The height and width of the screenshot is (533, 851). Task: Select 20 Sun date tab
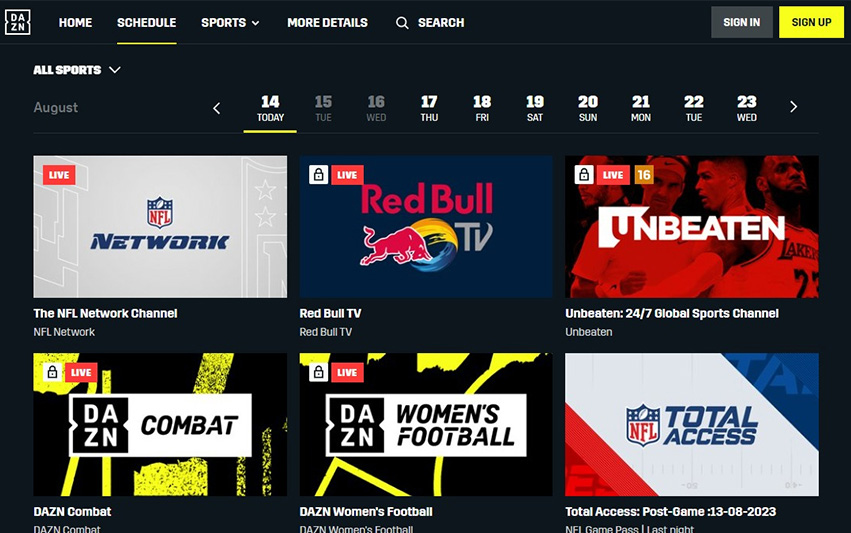(588, 109)
